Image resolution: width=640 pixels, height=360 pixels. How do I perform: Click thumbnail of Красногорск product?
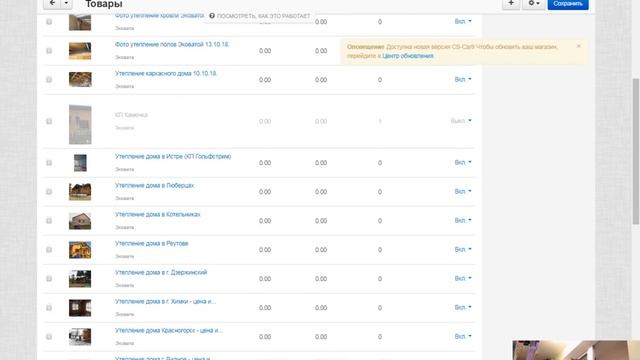pos(80,337)
